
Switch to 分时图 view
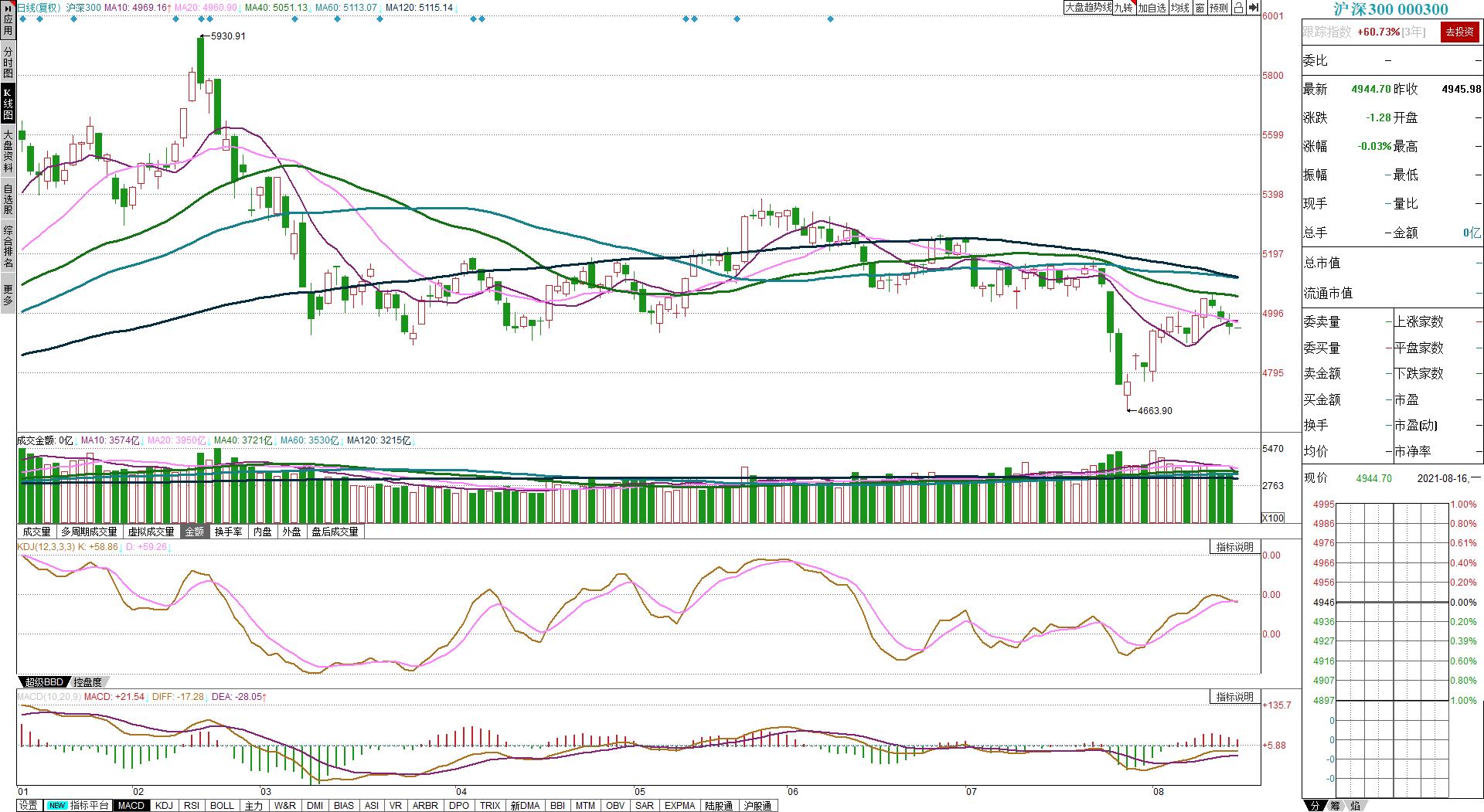pos(8,62)
